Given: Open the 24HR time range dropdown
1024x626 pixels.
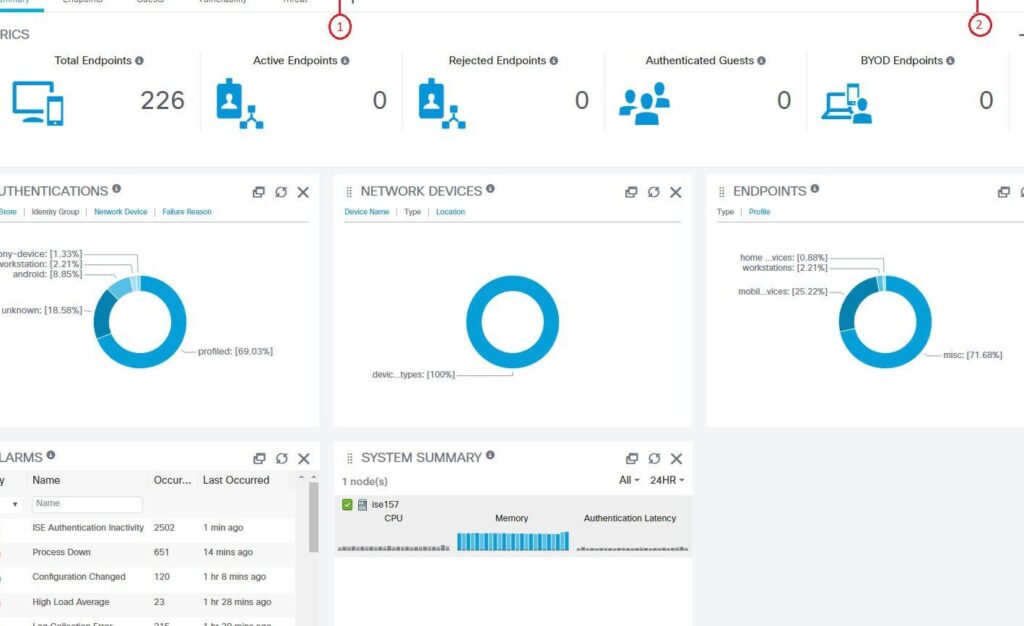Looking at the screenshot, I should 667,481.
